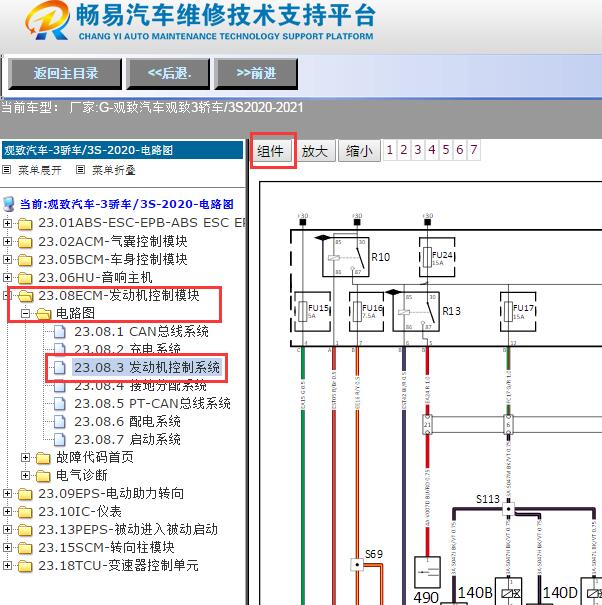Click relay R13 in the diagram

click(x=416, y=311)
